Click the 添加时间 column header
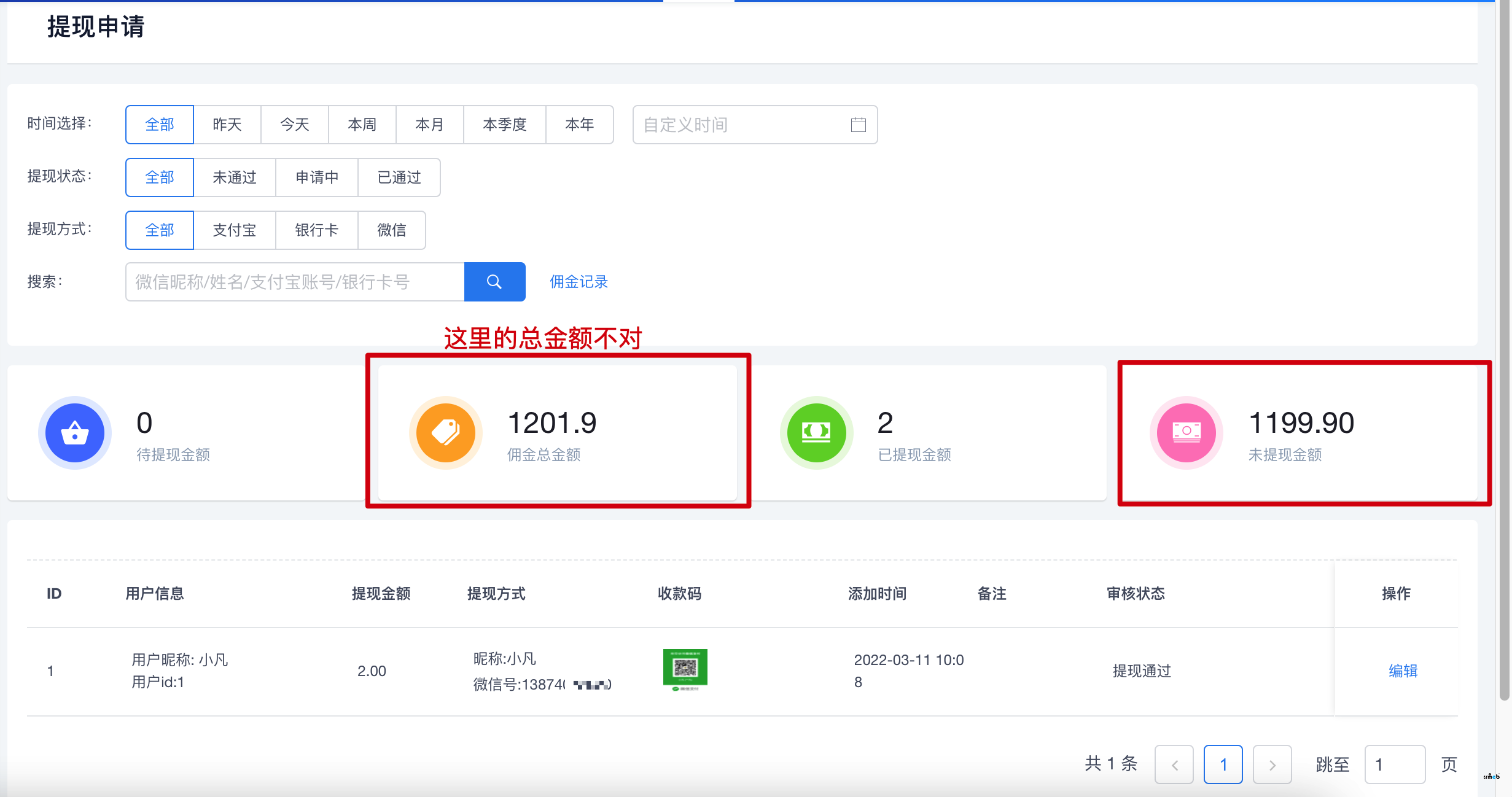1512x797 pixels. [x=877, y=594]
